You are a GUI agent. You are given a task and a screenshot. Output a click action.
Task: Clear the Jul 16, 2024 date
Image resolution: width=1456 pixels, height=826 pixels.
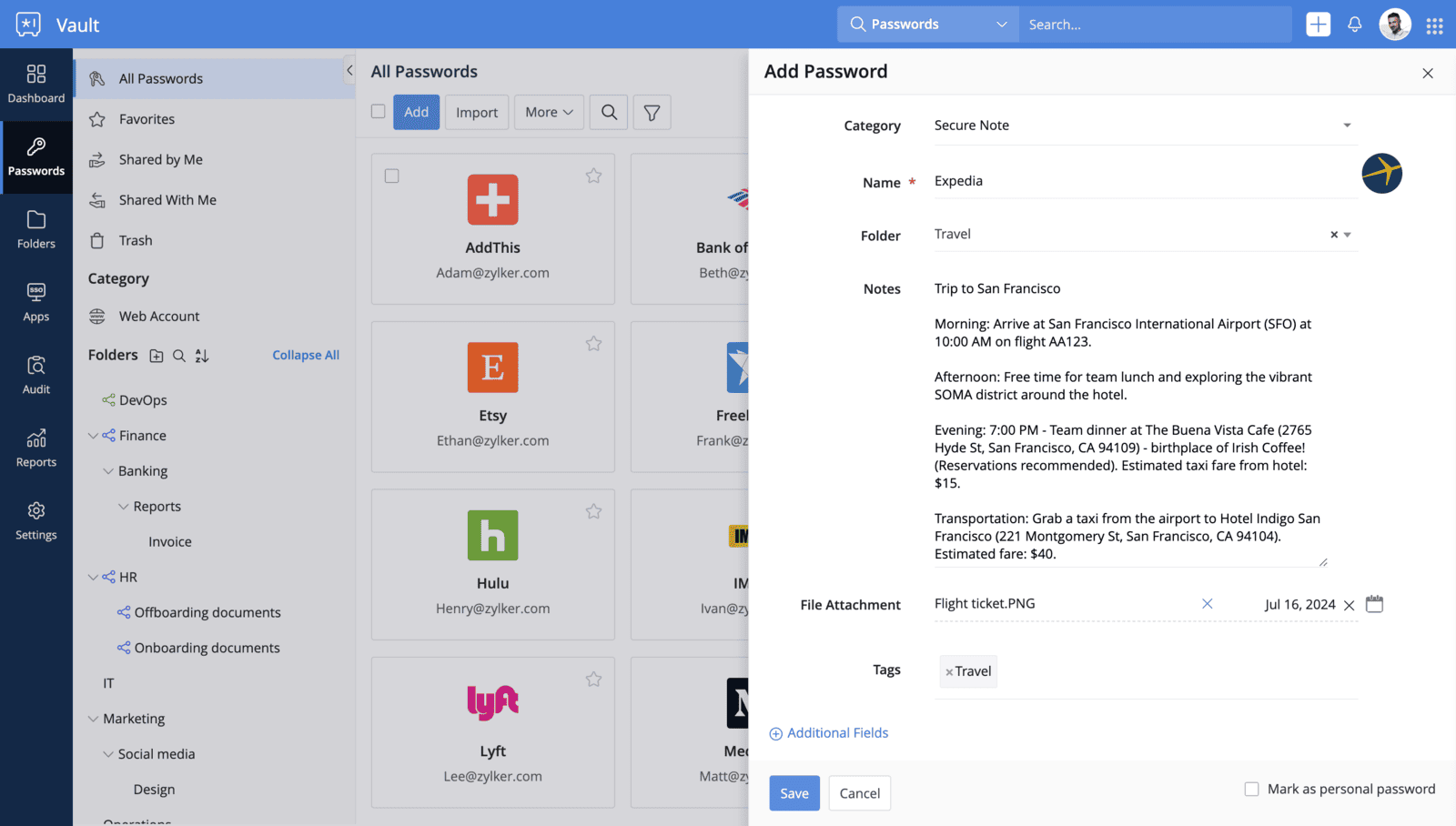pyautogui.click(x=1349, y=605)
